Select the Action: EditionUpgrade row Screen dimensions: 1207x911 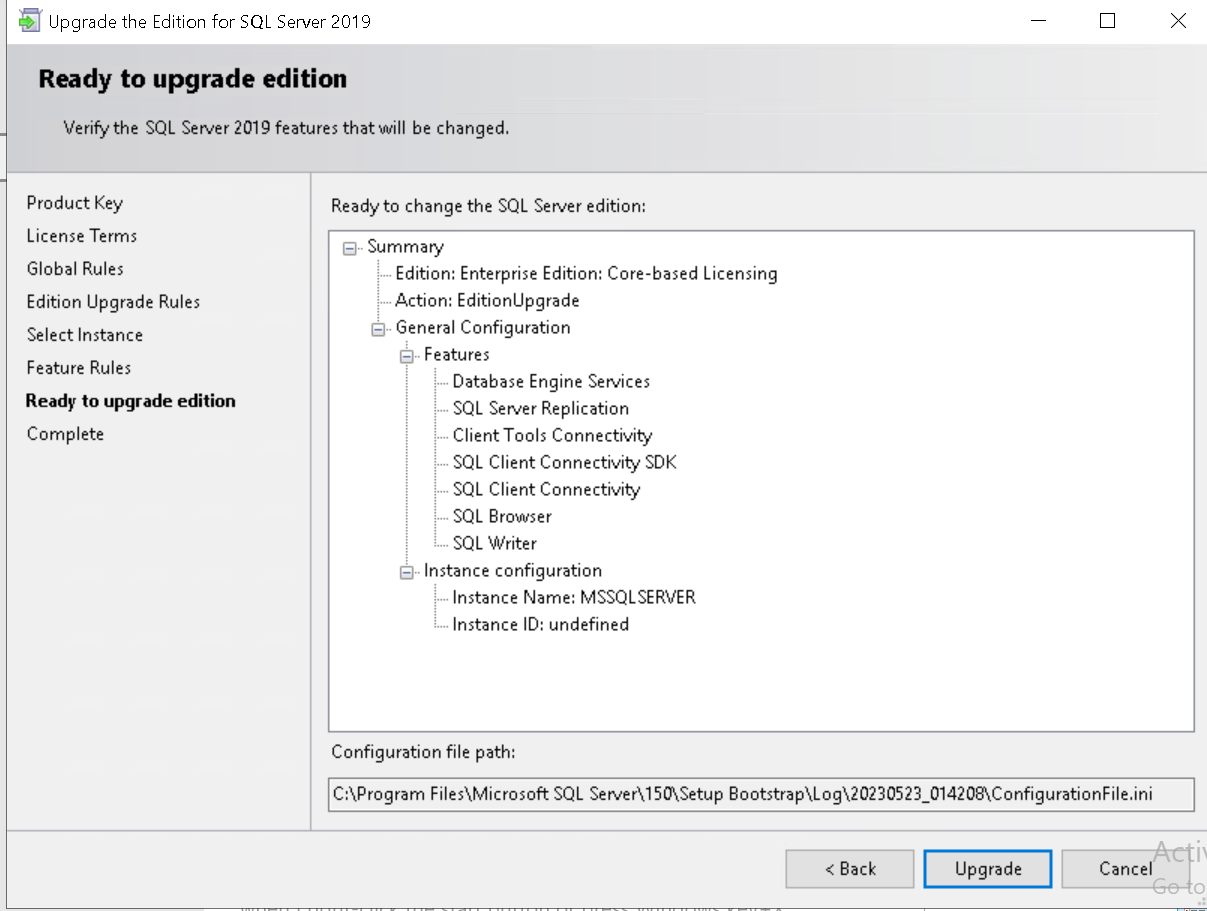pyautogui.click(x=487, y=301)
